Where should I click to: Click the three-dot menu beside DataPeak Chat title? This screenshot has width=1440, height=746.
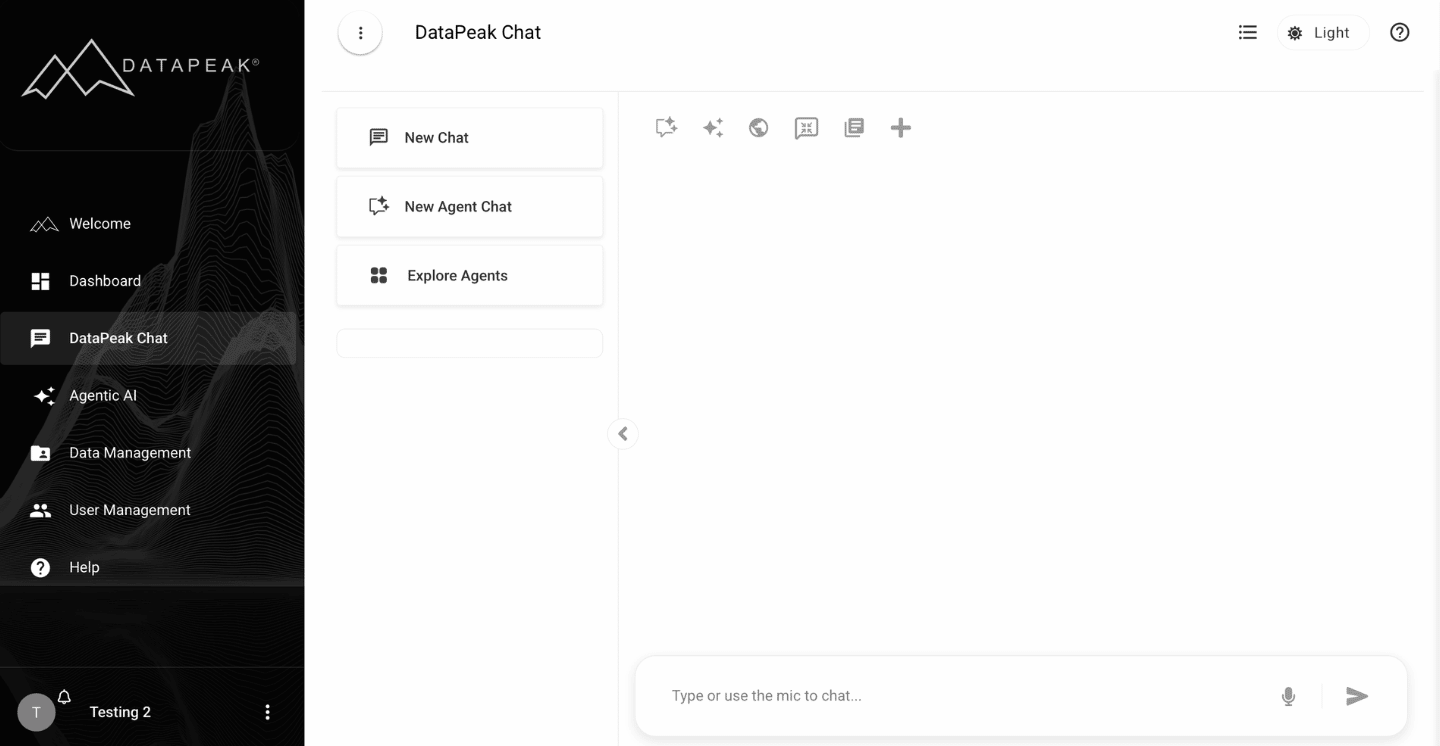pyautogui.click(x=360, y=33)
